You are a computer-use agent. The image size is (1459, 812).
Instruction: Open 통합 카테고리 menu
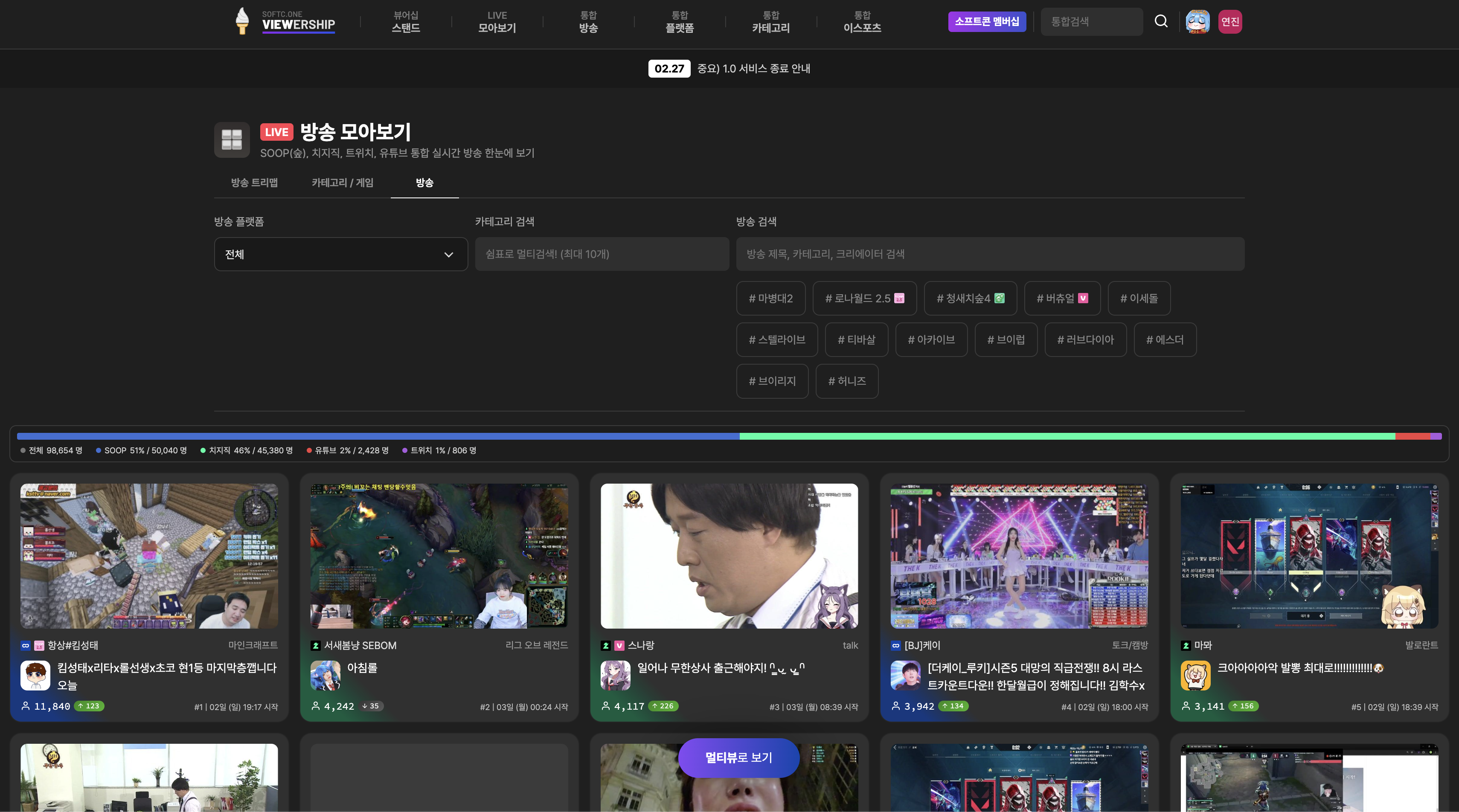771,21
